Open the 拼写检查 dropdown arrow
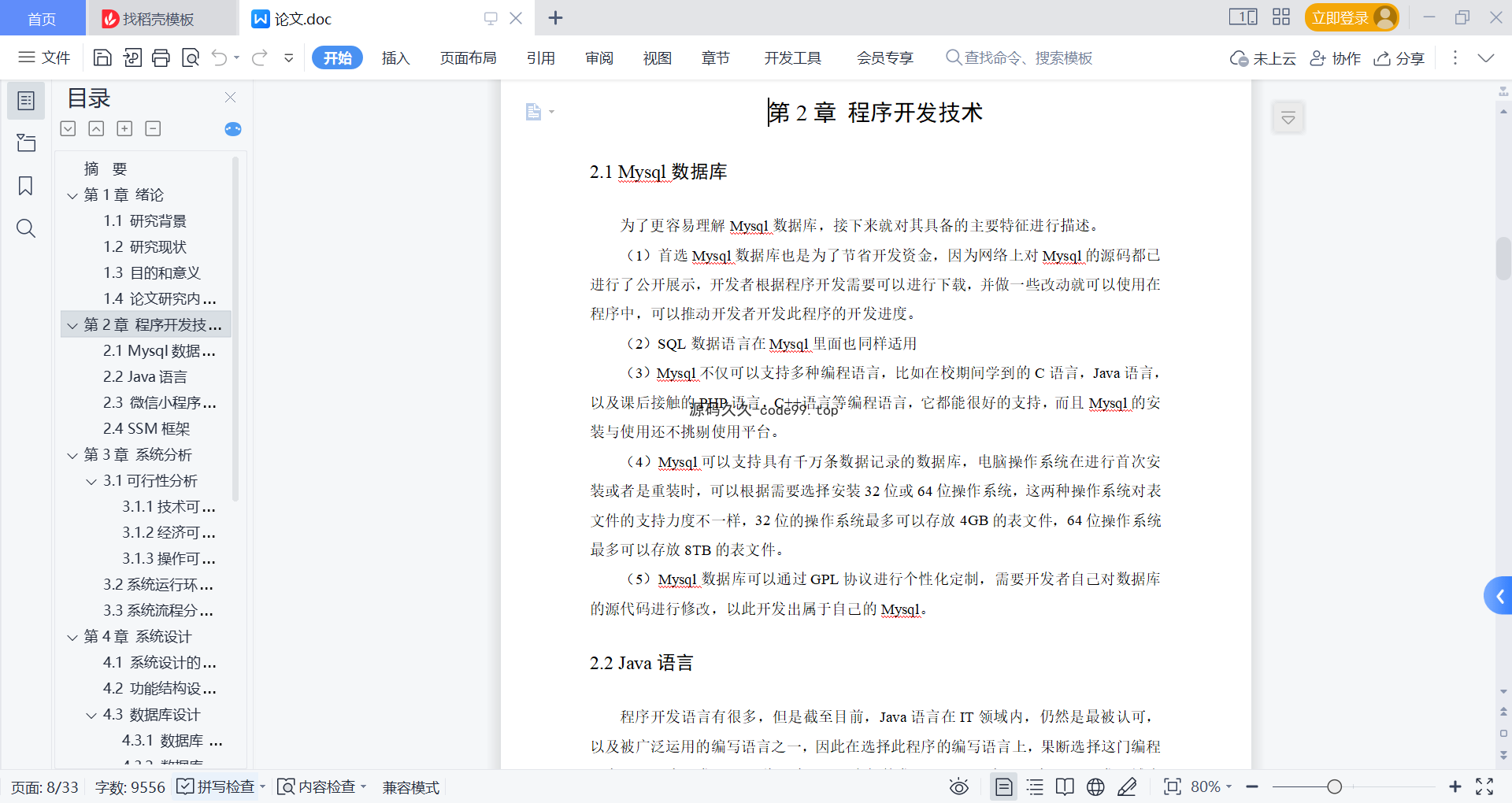This screenshot has height=803, width=1512. [262, 786]
